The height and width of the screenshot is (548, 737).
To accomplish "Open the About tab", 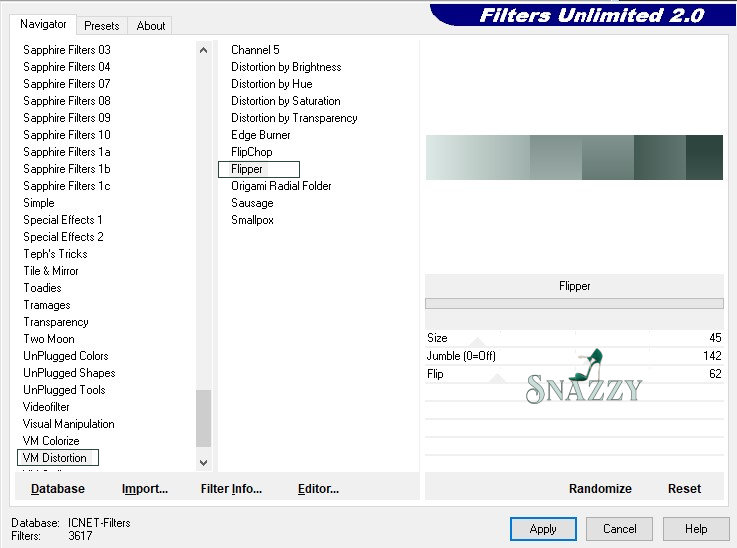I will (151, 26).
